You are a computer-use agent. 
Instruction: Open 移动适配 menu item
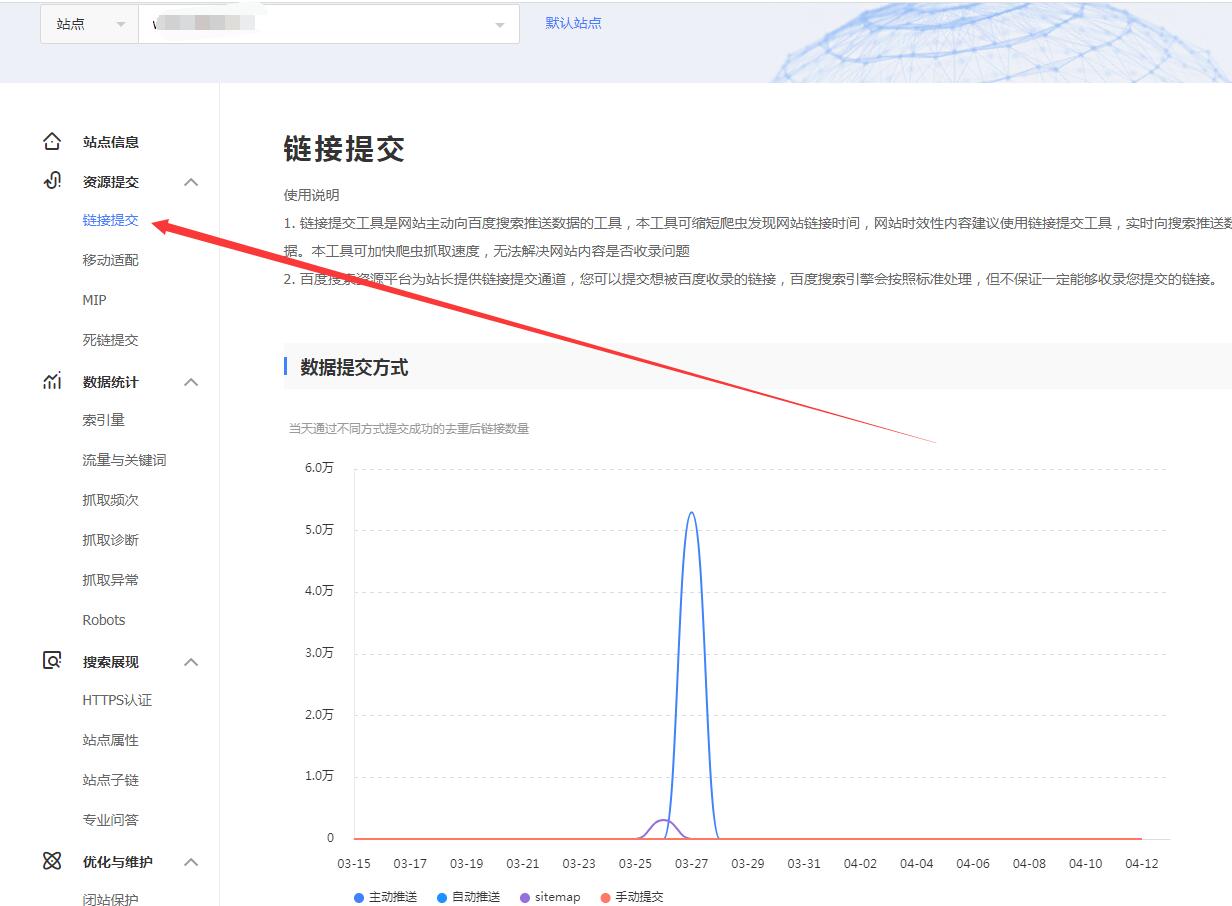[110, 260]
